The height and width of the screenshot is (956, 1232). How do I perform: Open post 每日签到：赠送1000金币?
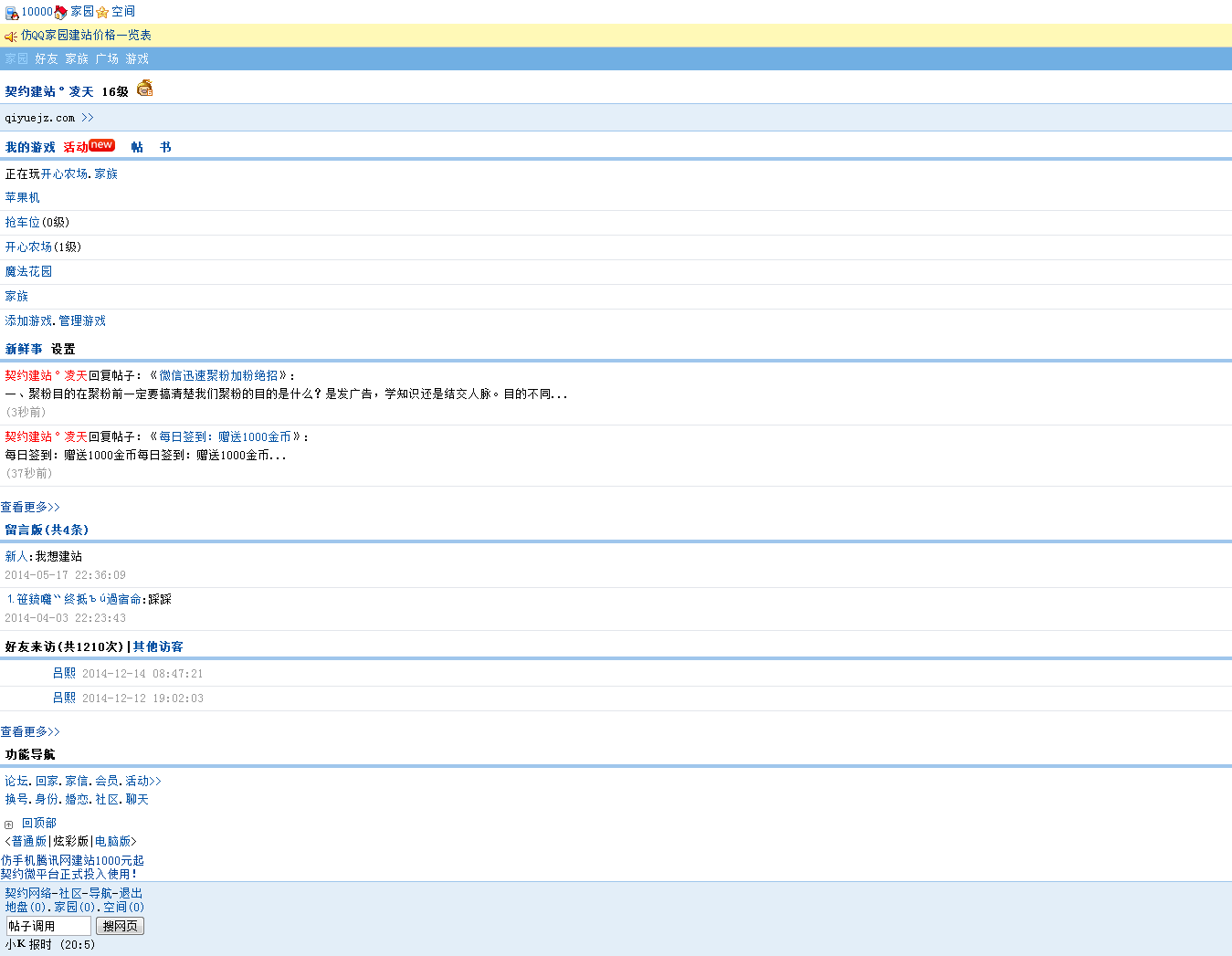coord(225,437)
